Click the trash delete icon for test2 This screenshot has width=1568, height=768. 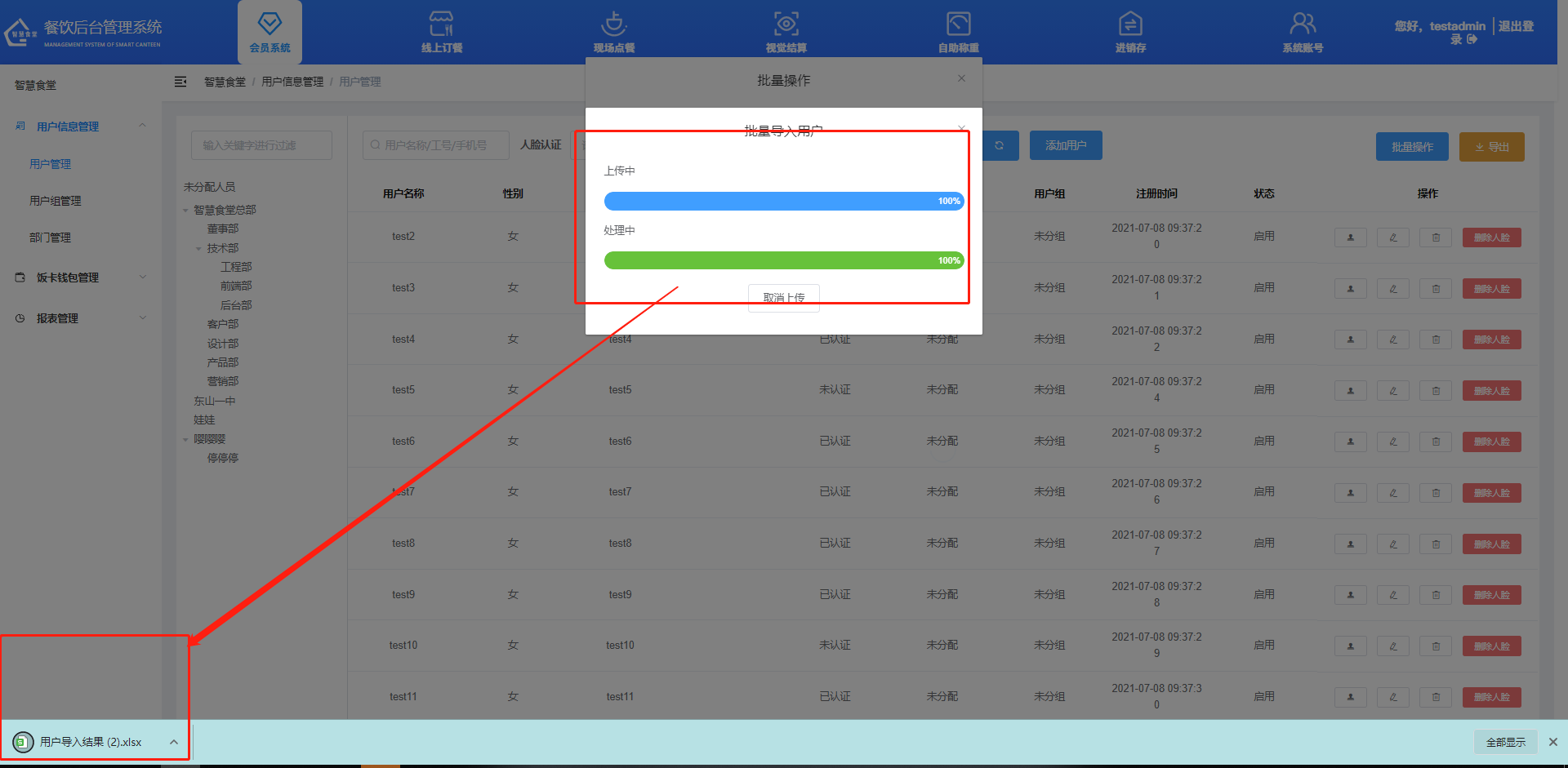[1436, 238]
